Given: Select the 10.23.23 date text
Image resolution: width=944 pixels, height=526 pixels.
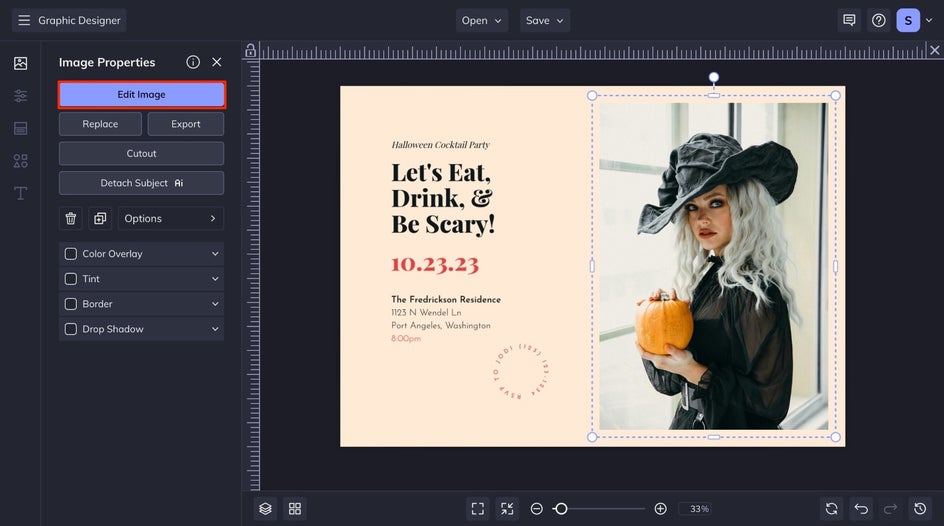Looking at the screenshot, I should click(435, 264).
